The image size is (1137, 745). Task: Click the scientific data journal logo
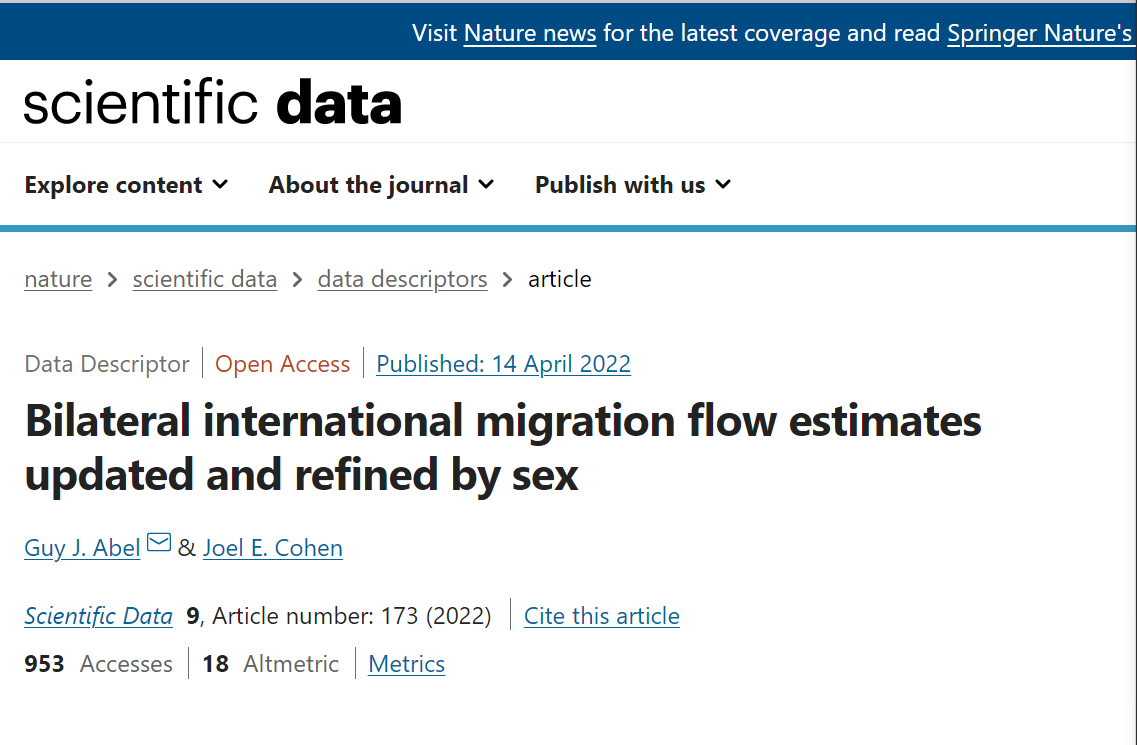click(x=212, y=104)
